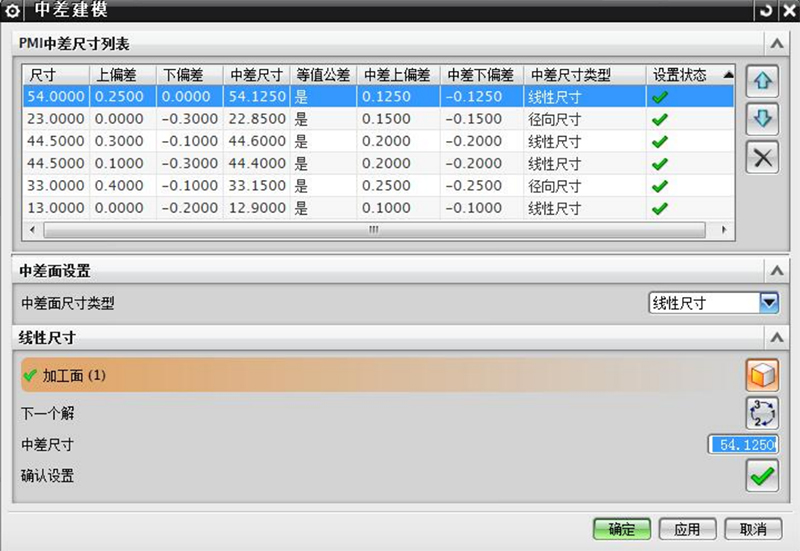Click the gear icon in title bar
800x551 pixels.
(x=13, y=11)
